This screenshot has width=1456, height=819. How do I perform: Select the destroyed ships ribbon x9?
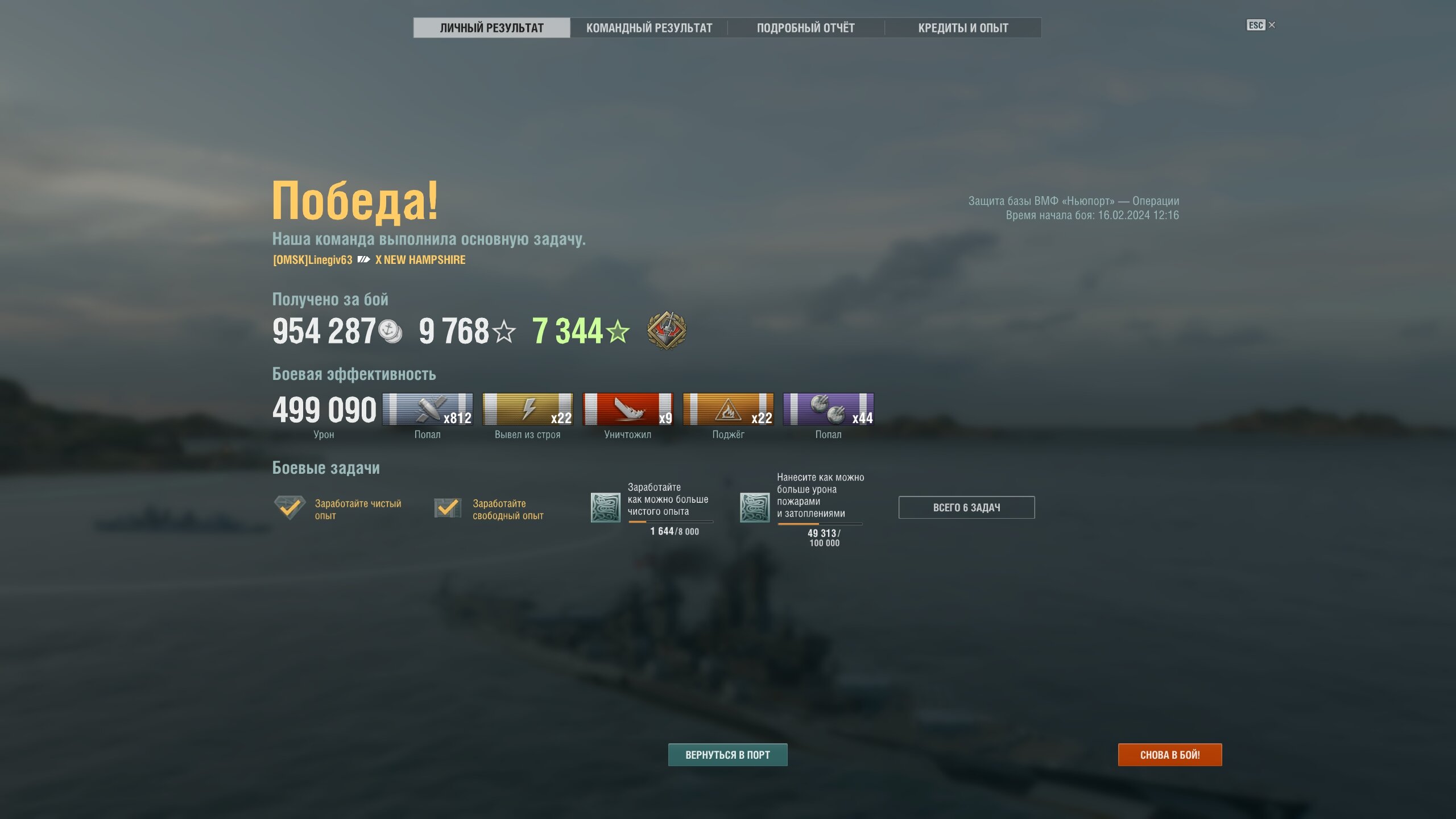[x=627, y=409]
